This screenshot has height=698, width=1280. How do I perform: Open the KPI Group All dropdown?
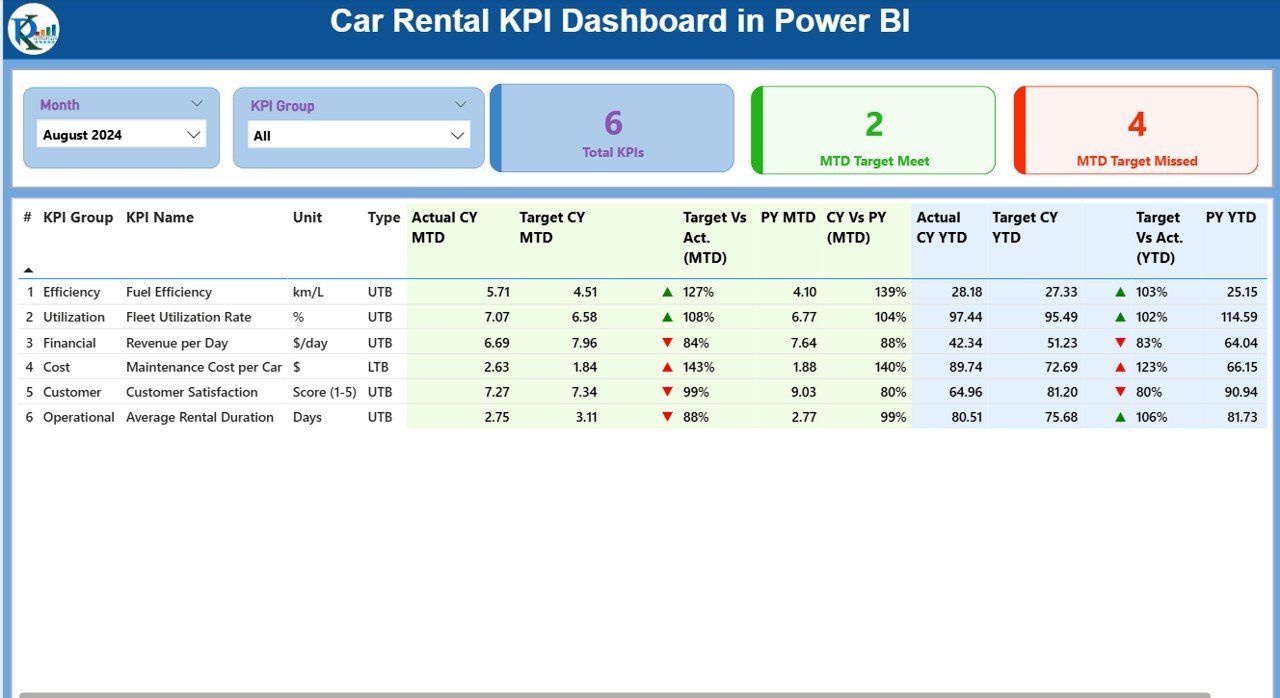tap(358, 136)
